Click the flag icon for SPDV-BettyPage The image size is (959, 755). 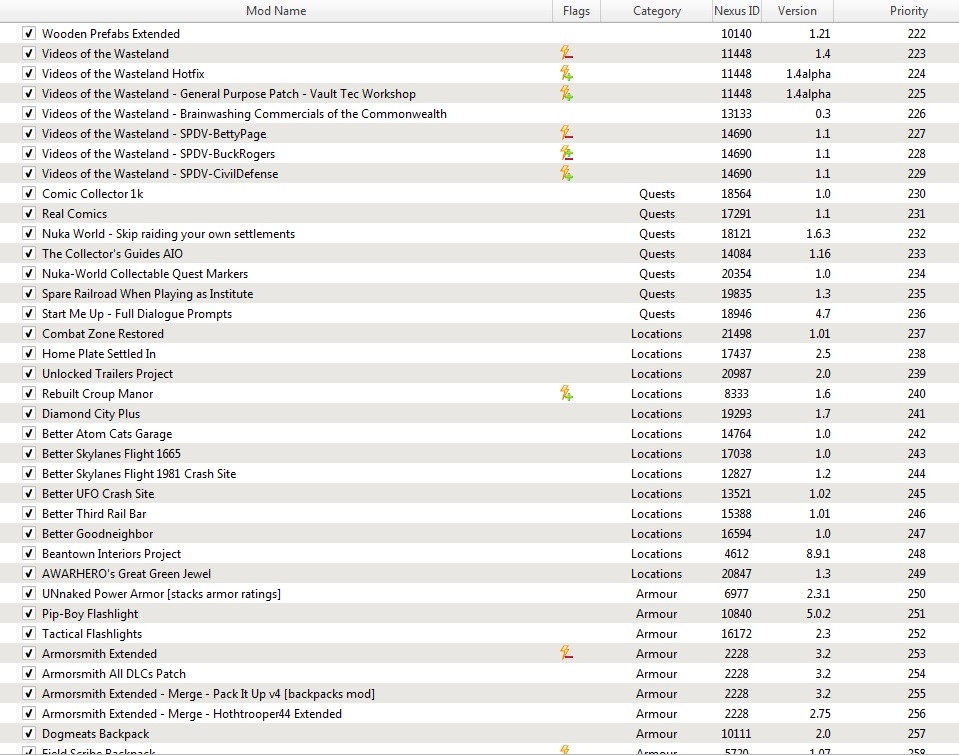coord(566,133)
